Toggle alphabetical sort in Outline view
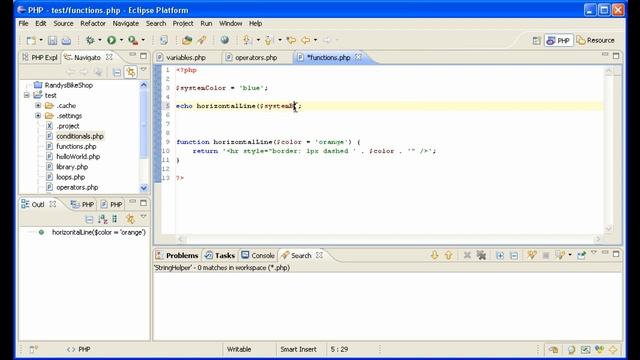Viewport: 640px width, 360px height. tap(103, 219)
